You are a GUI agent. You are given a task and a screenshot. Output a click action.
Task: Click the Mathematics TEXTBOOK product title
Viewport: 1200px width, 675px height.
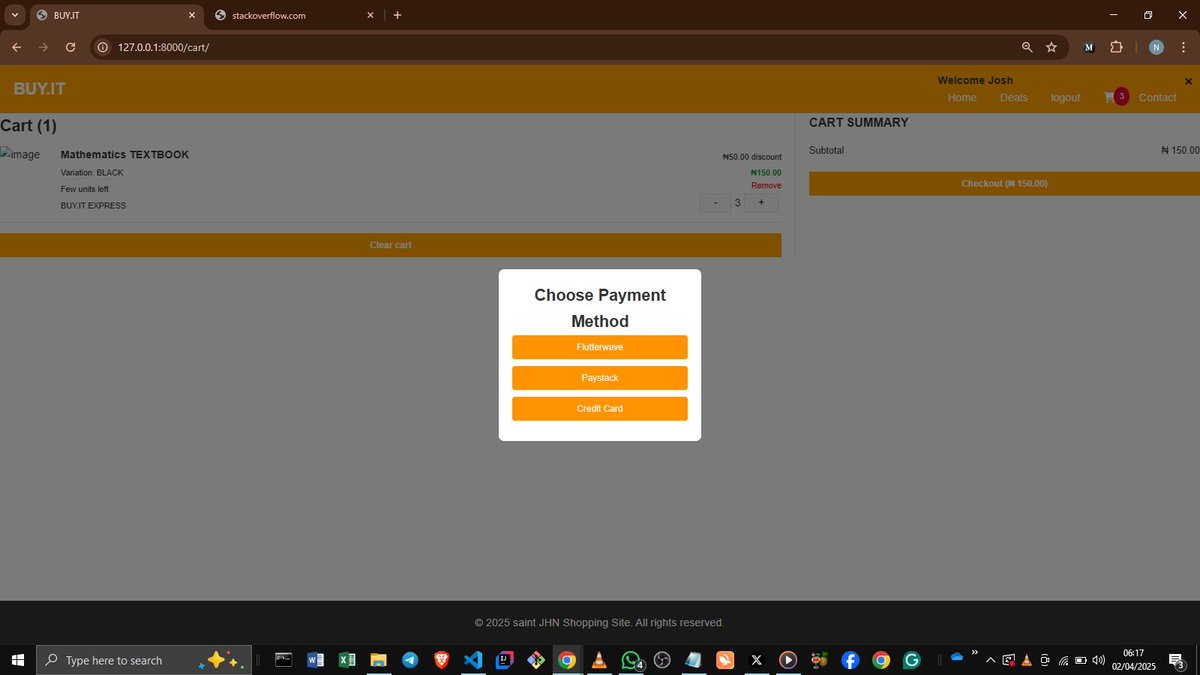point(125,154)
